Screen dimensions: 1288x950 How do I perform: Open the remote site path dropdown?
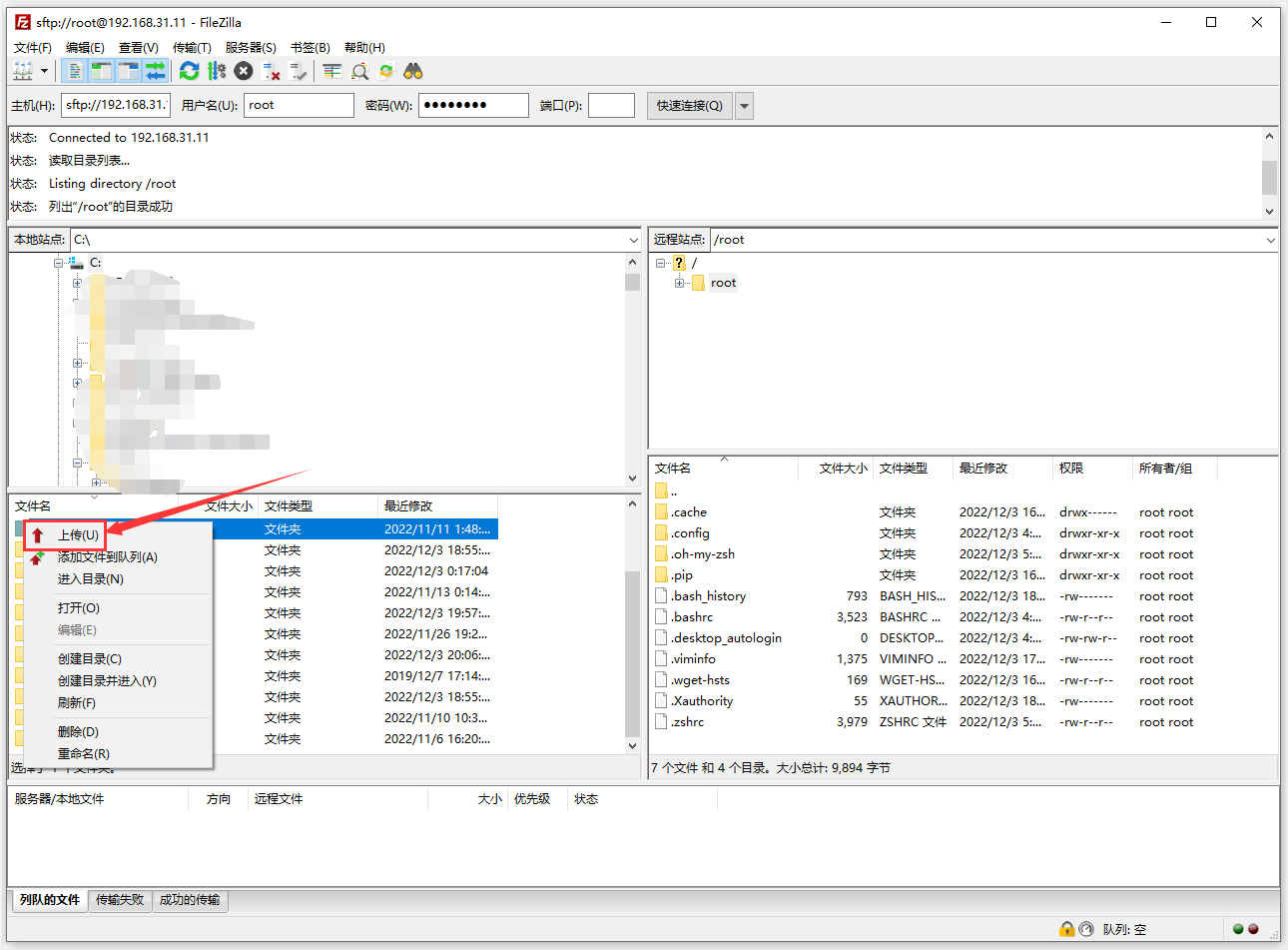[x=1270, y=240]
